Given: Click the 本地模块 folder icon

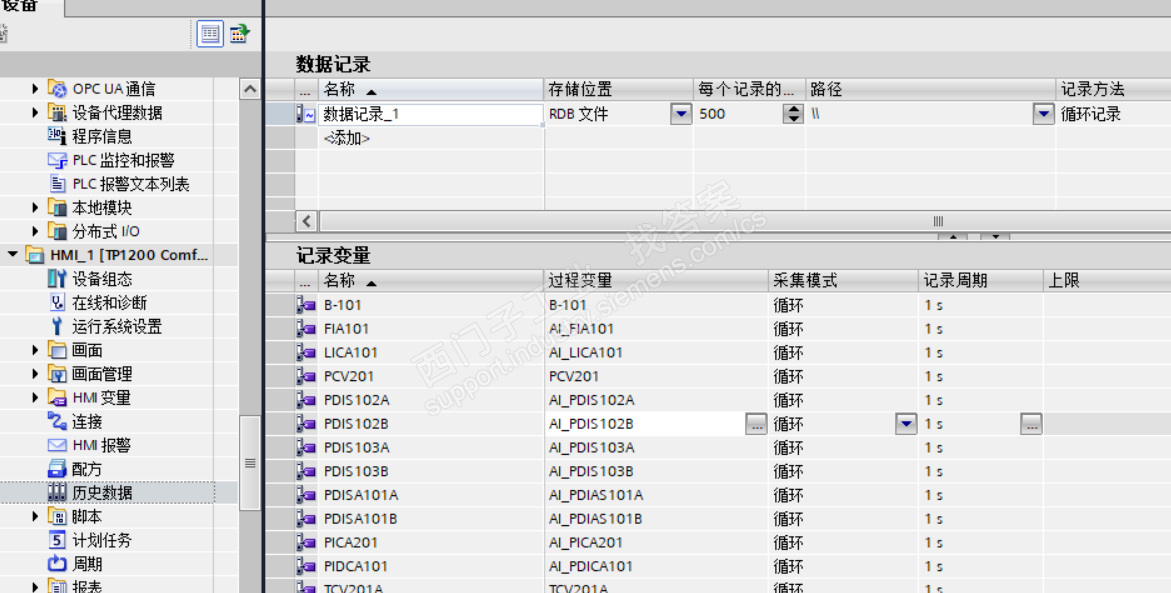Looking at the screenshot, I should [x=58, y=208].
